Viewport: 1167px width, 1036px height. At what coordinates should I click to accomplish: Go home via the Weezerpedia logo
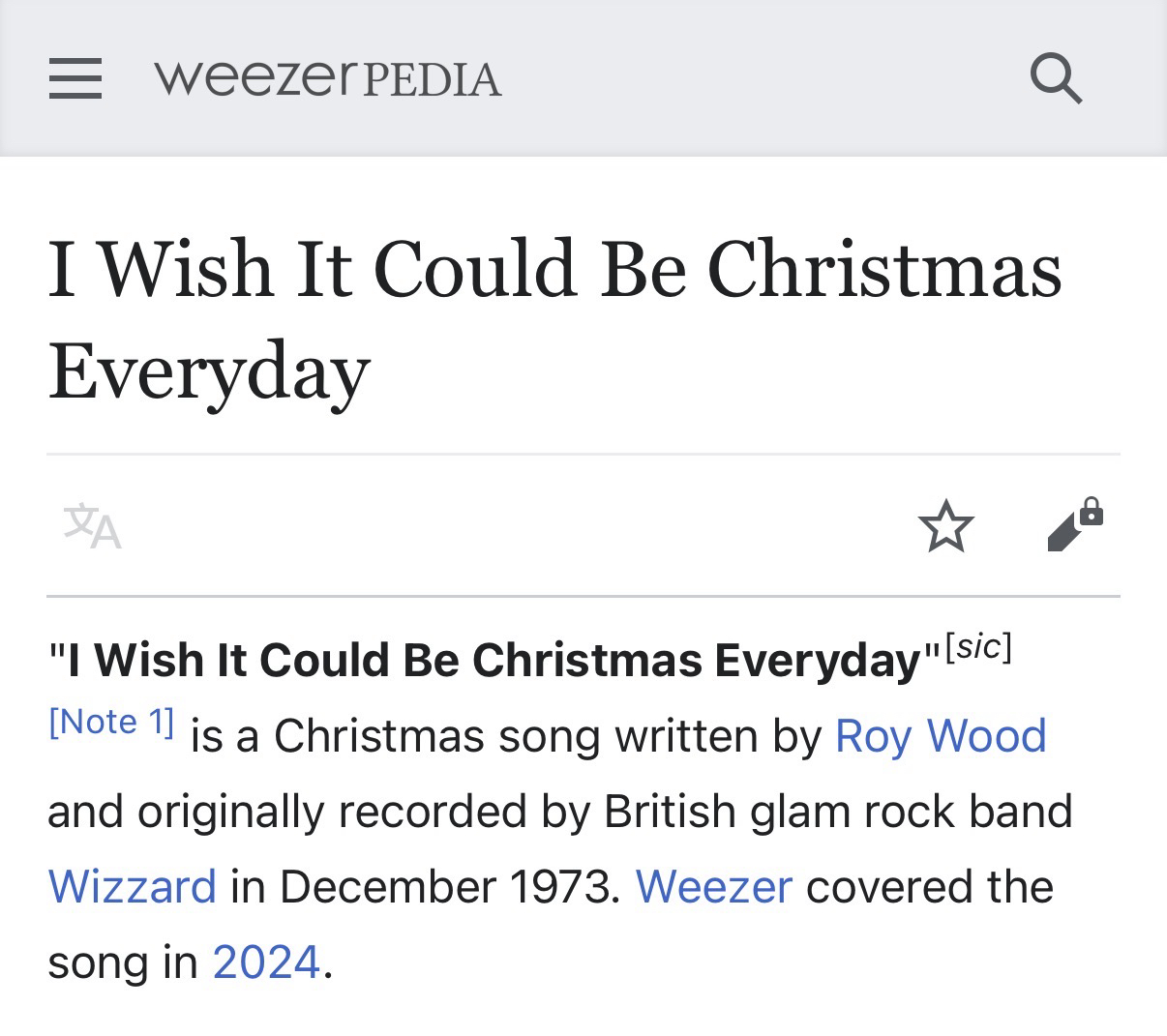327,77
